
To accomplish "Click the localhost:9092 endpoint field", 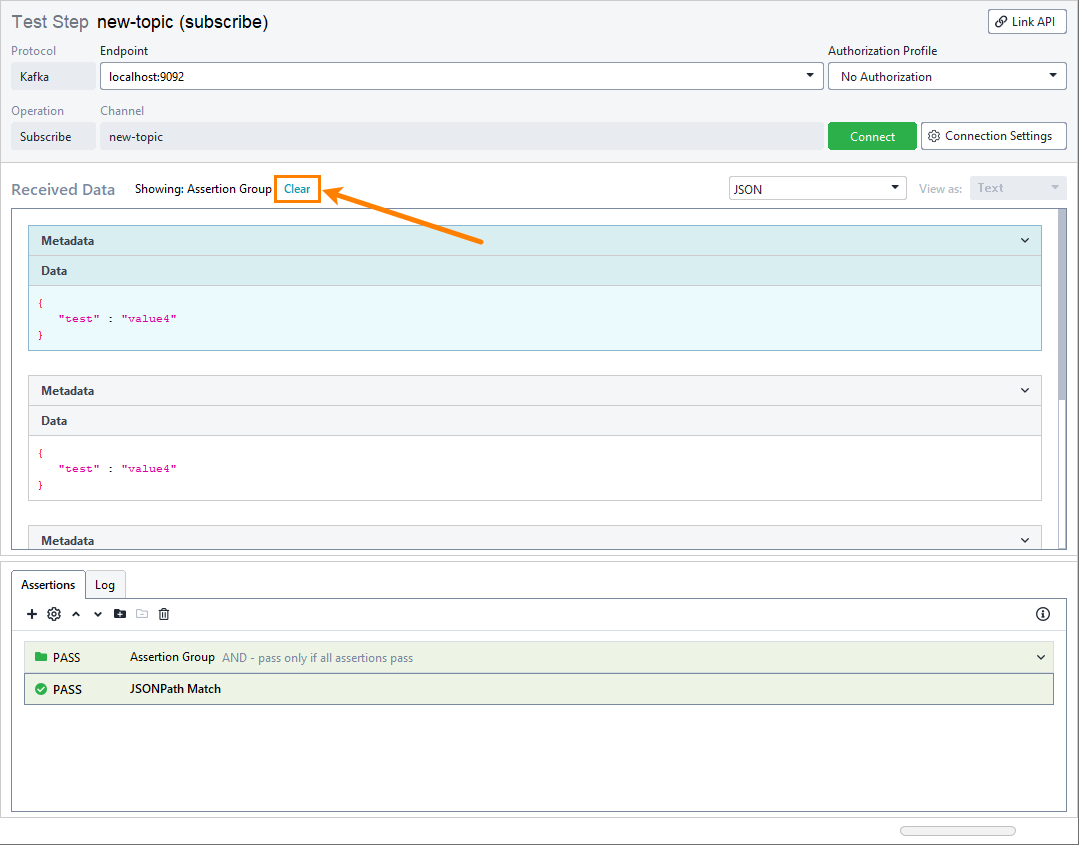I will (450, 76).
